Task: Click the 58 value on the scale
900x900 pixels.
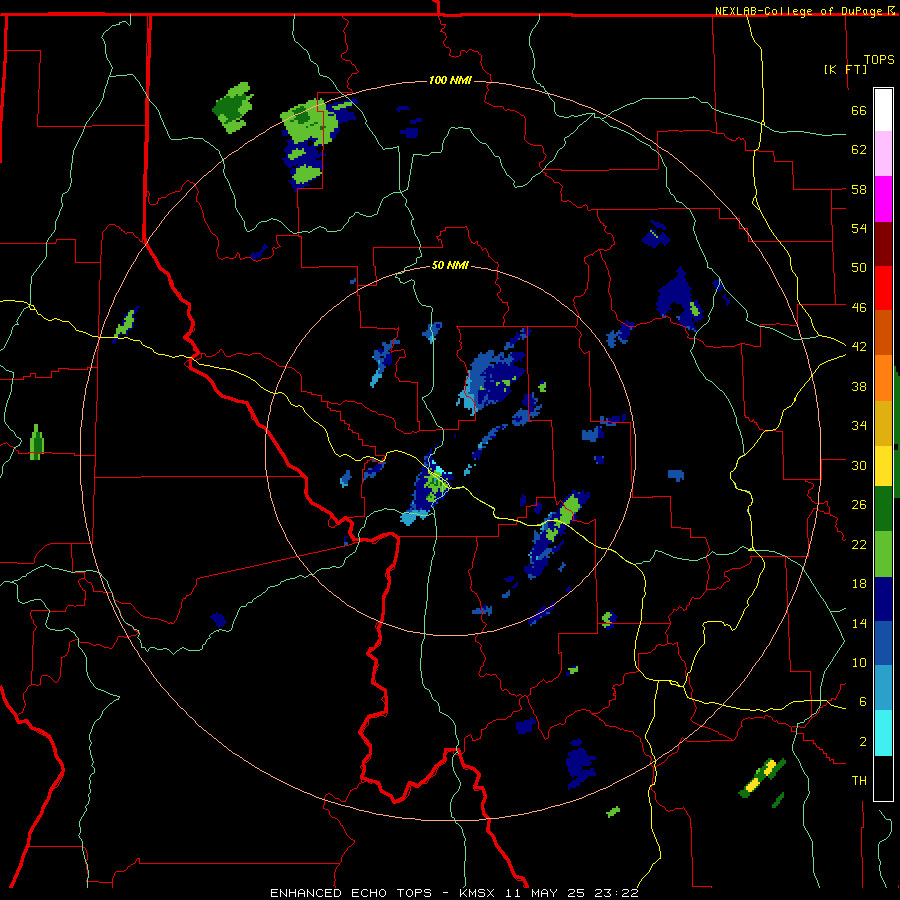Action: coord(859,189)
